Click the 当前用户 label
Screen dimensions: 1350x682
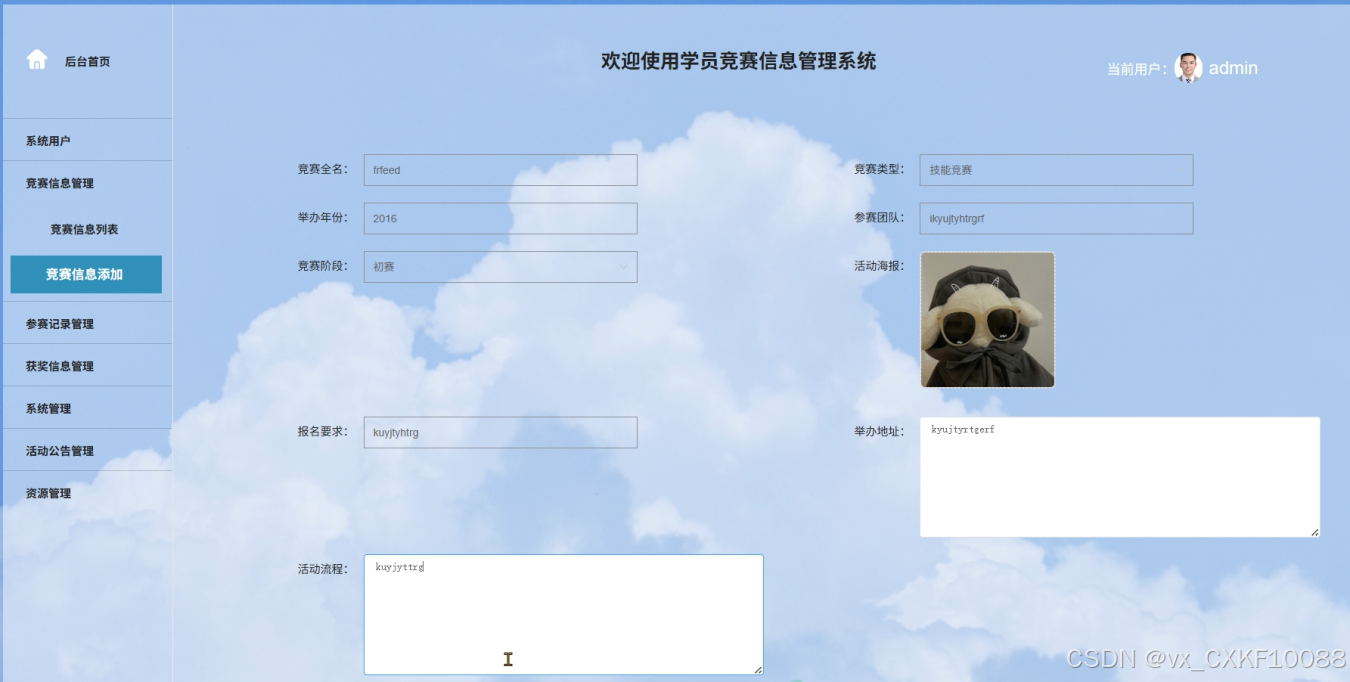click(1136, 69)
